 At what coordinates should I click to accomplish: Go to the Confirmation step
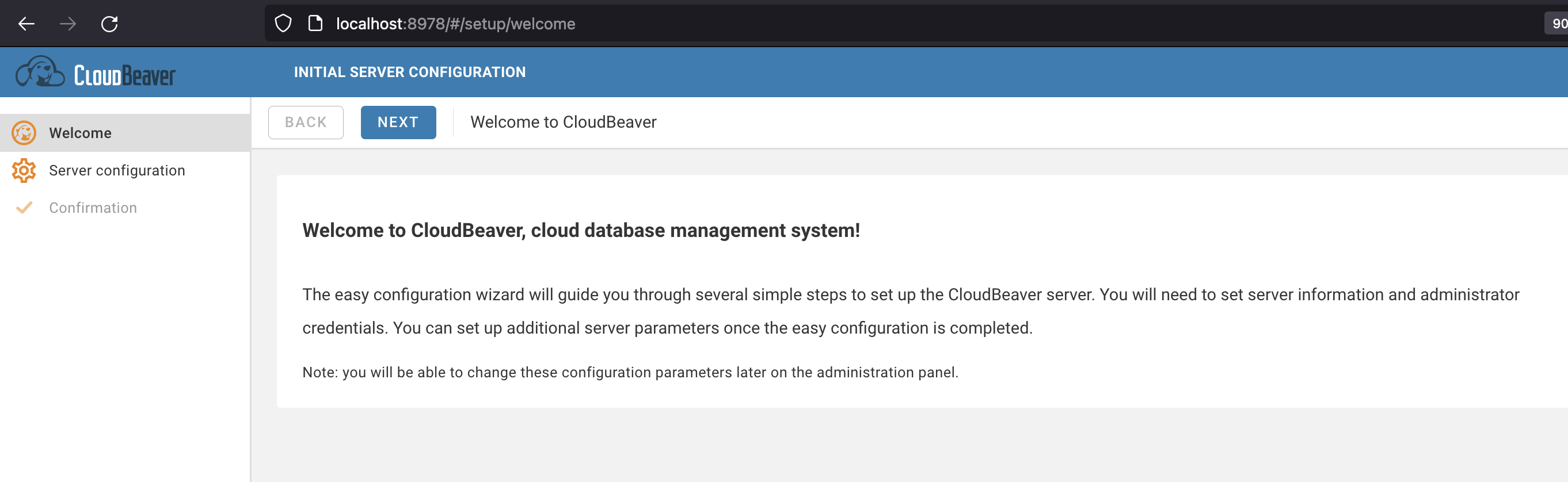[x=125, y=208]
